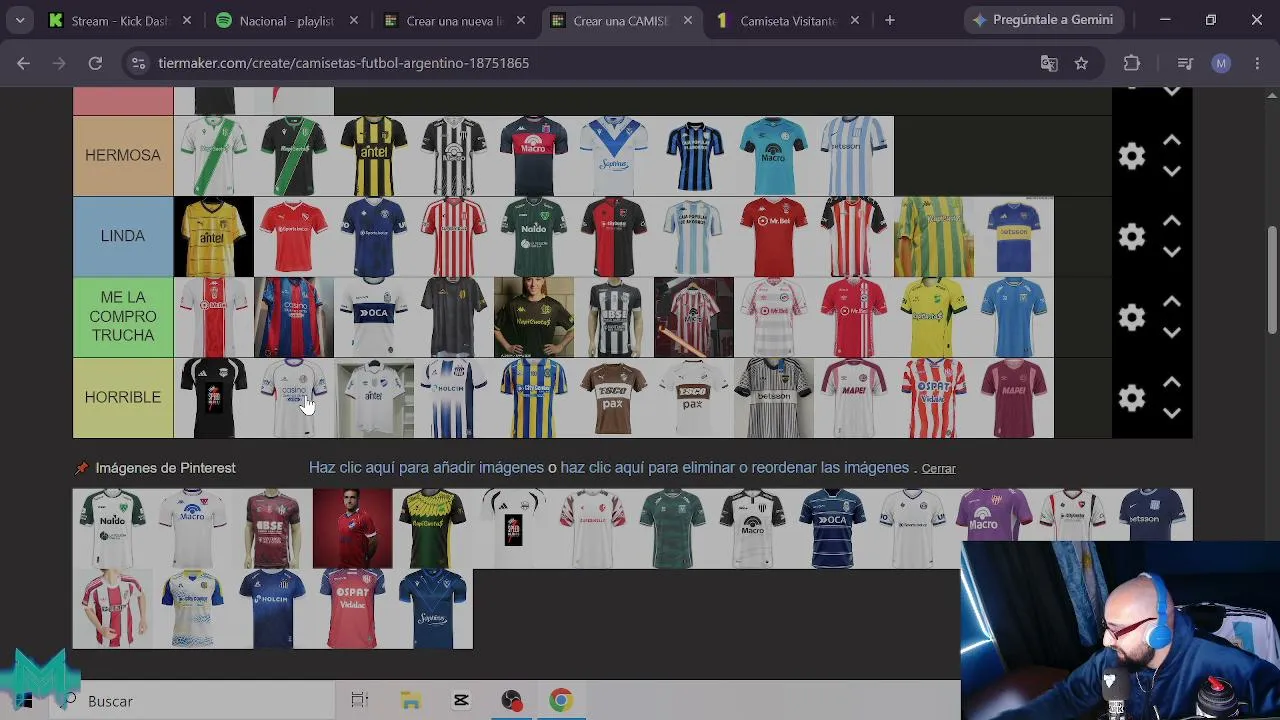1280x720 pixels.
Task: Click the Buscar taskbar search box
Action: pos(195,701)
